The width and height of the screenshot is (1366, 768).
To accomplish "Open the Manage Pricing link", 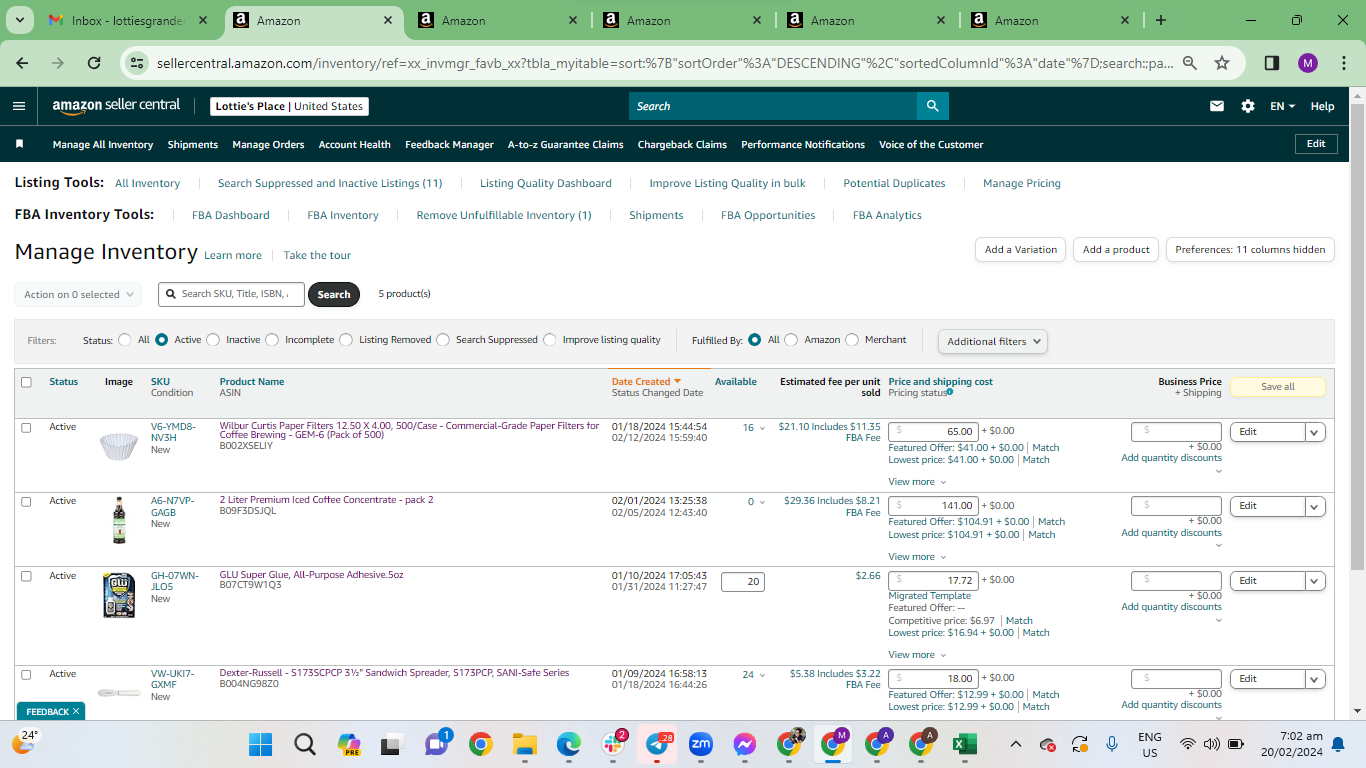I will [x=1022, y=183].
